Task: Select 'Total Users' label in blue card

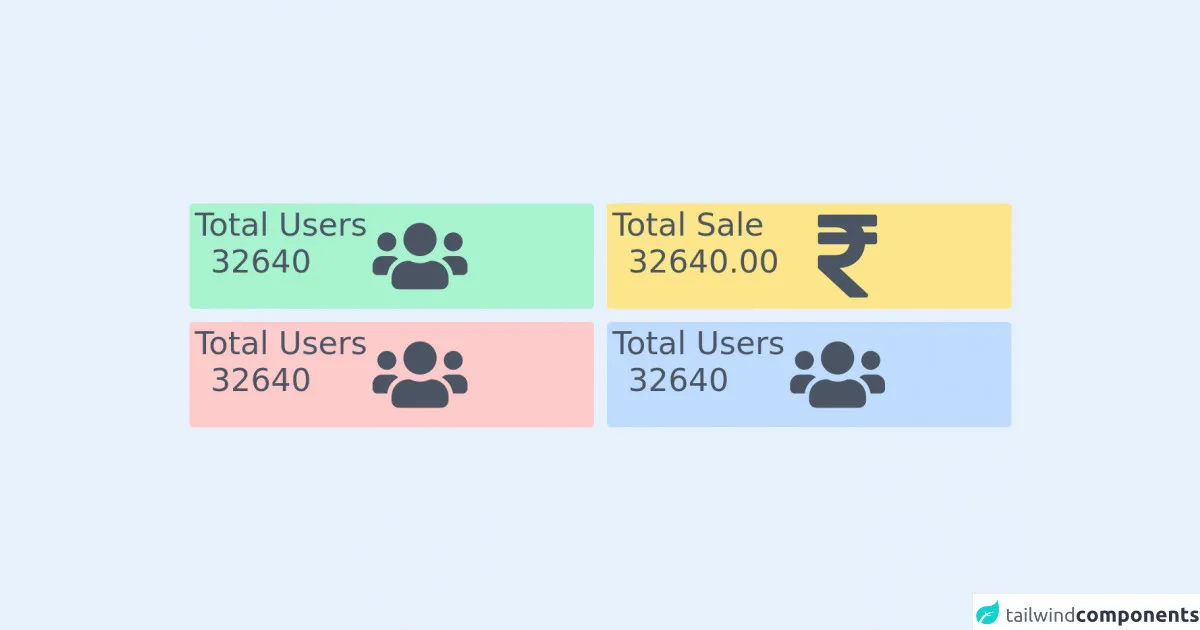Action: tap(698, 343)
